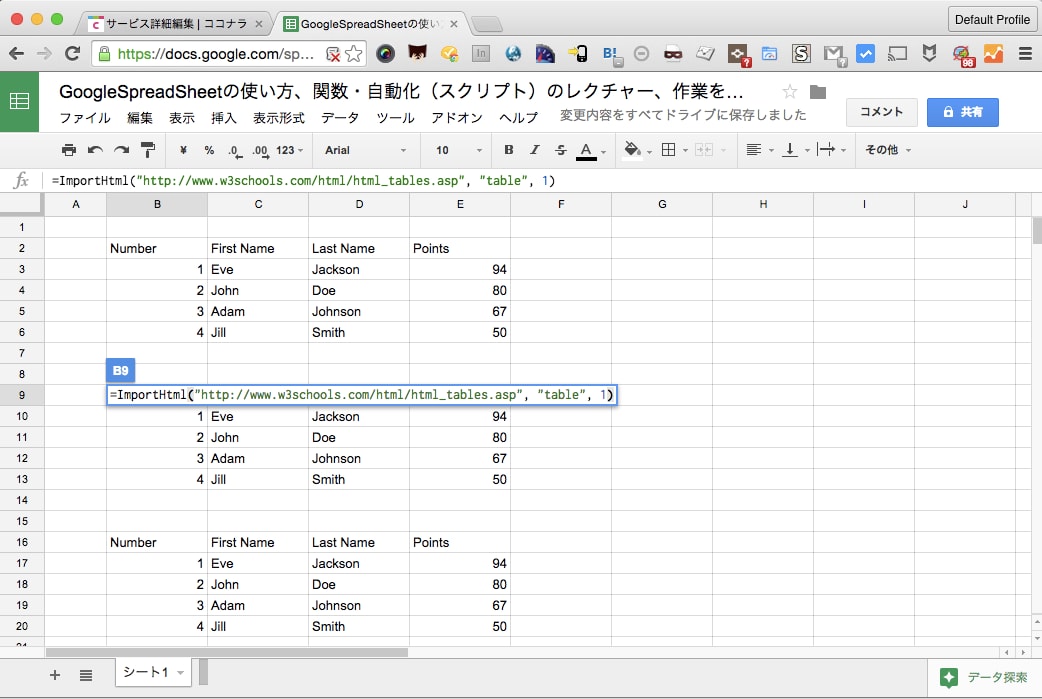Open the ヘルプ menu
The width and height of the screenshot is (1042, 699).
[x=518, y=118]
